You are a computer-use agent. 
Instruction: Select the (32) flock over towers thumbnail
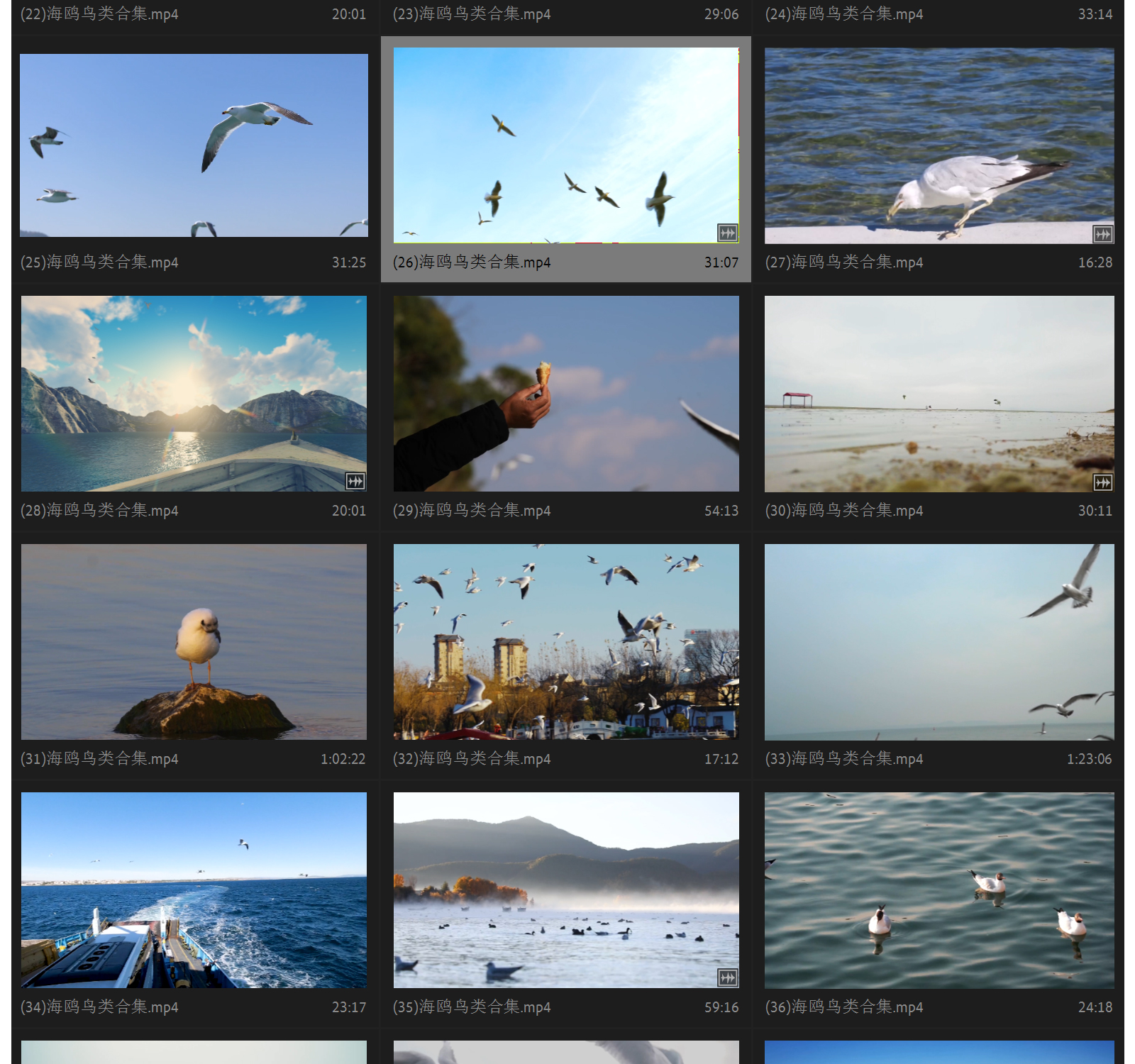point(566,642)
